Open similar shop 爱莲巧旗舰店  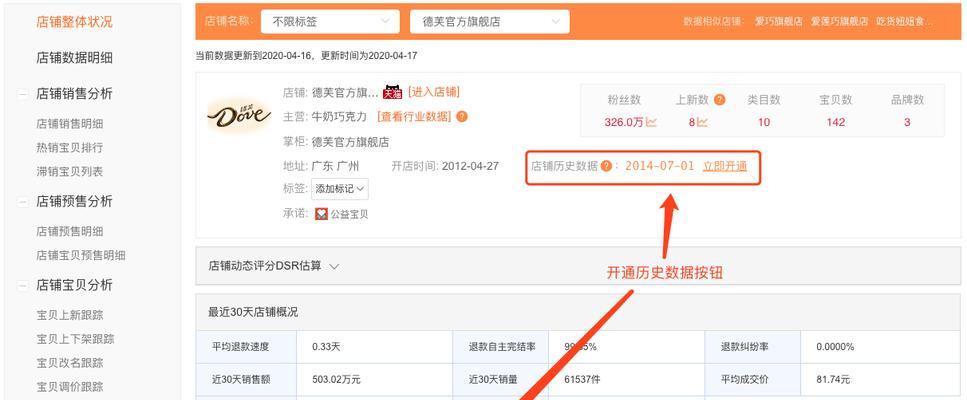point(839,21)
